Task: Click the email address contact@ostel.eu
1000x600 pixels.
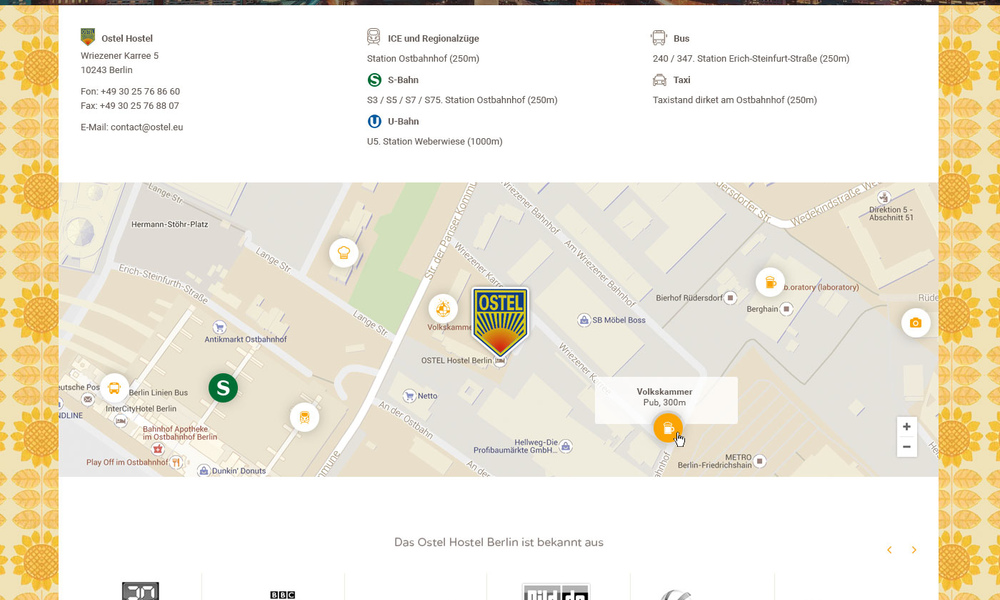Action: click(x=147, y=127)
